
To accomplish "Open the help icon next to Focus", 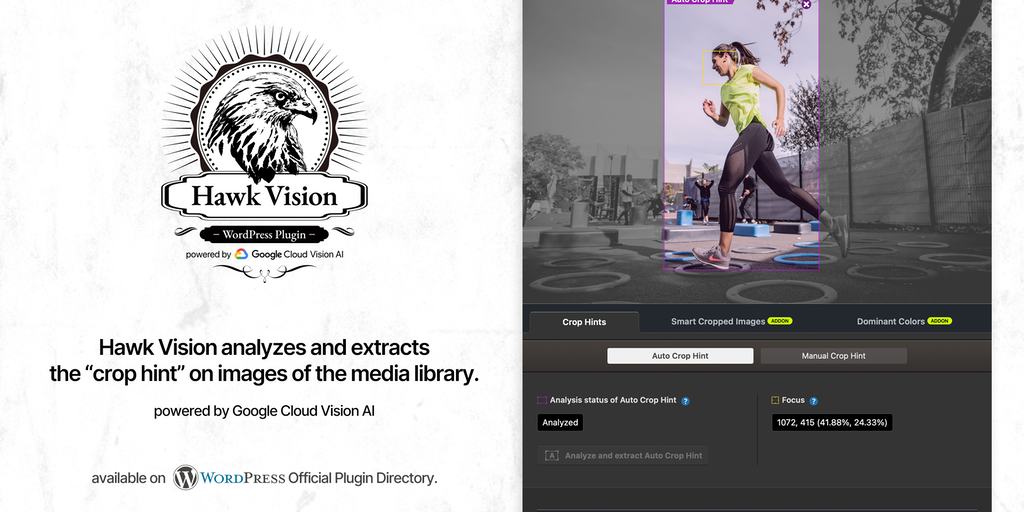I will (x=813, y=401).
